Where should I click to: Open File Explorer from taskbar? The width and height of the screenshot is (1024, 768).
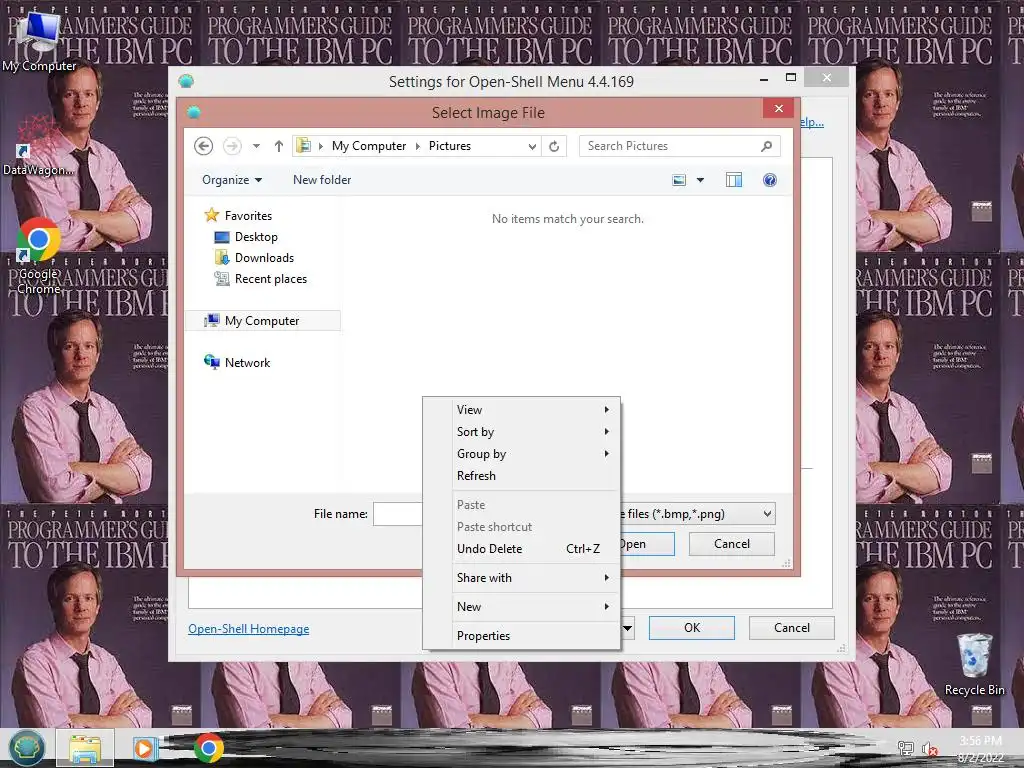[x=86, y=748]
